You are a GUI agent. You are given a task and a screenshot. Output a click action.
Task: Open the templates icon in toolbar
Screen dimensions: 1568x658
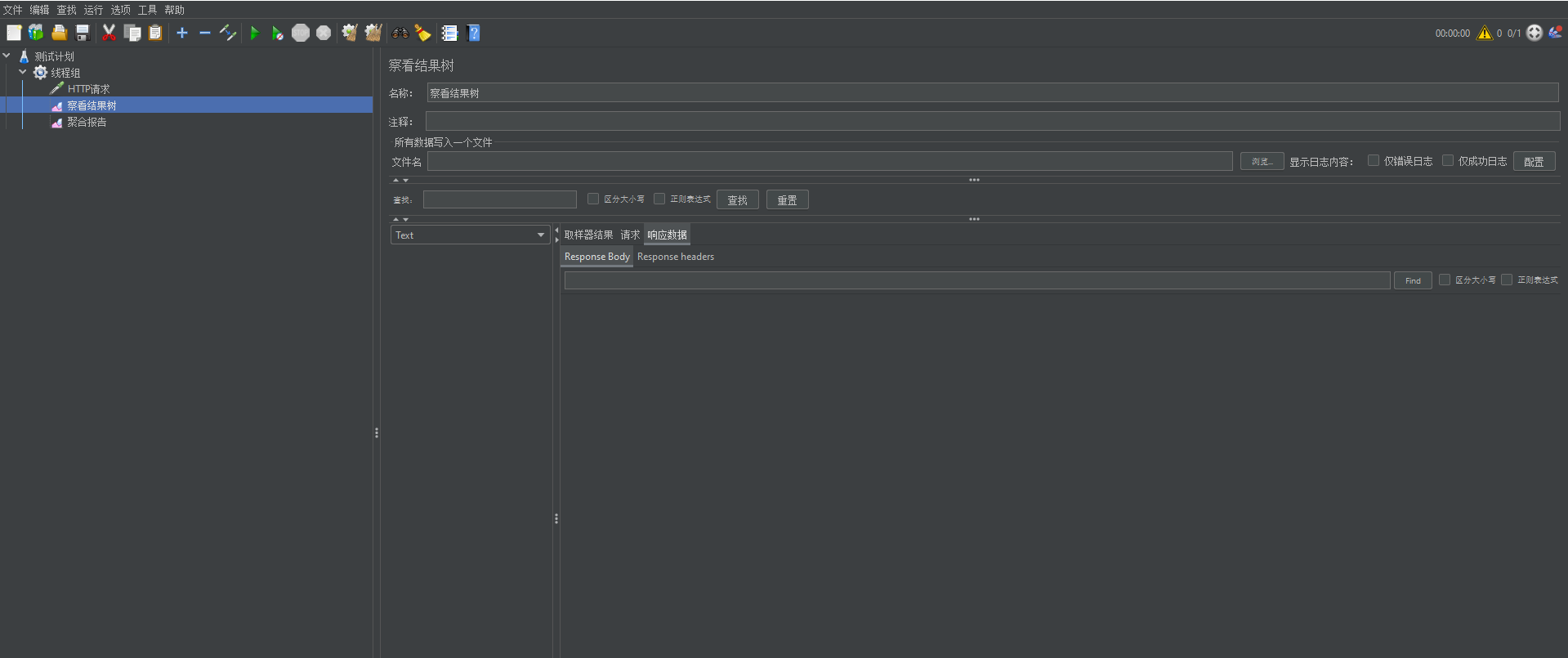(36, 33)
